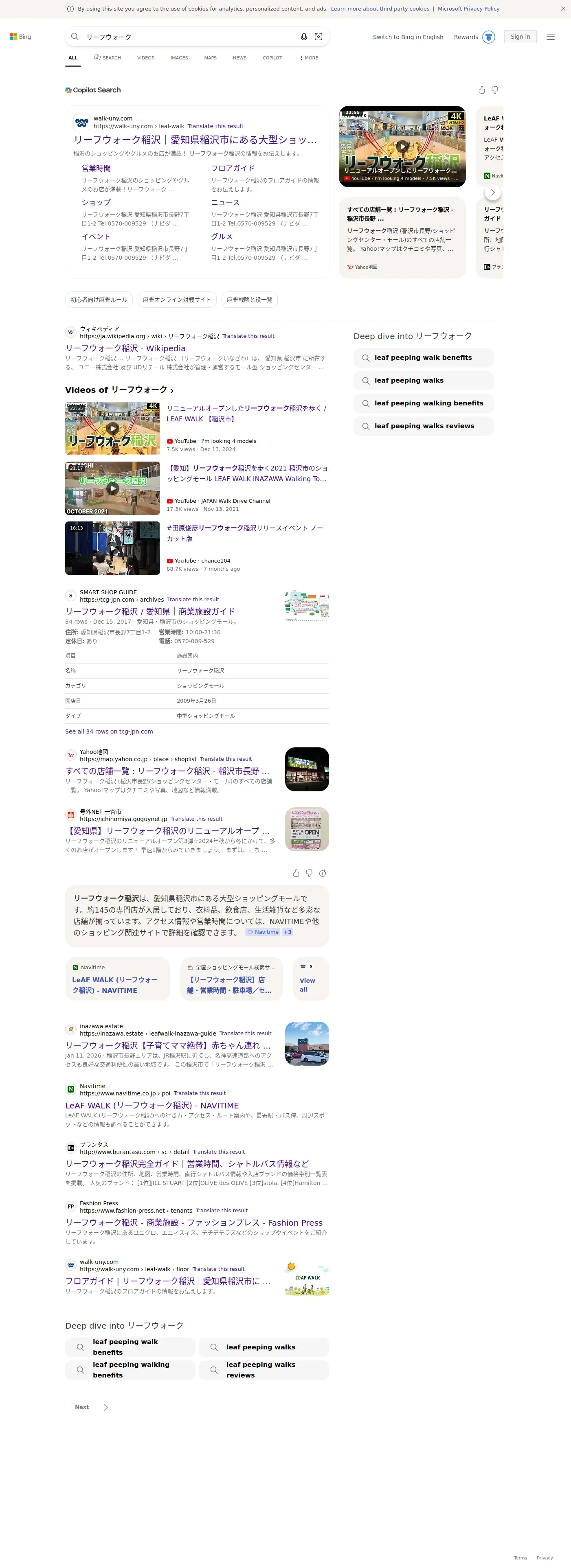The image size is (571, 1568).
Task: Open フロアガイド sitelink
Action: point(233,169)
